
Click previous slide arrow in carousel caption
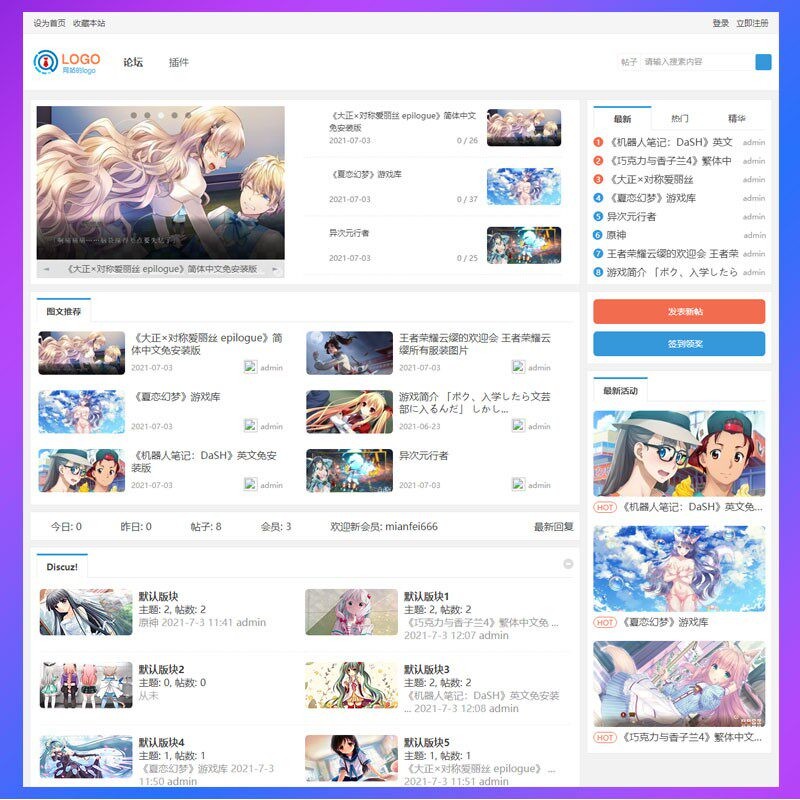[46, 269]
